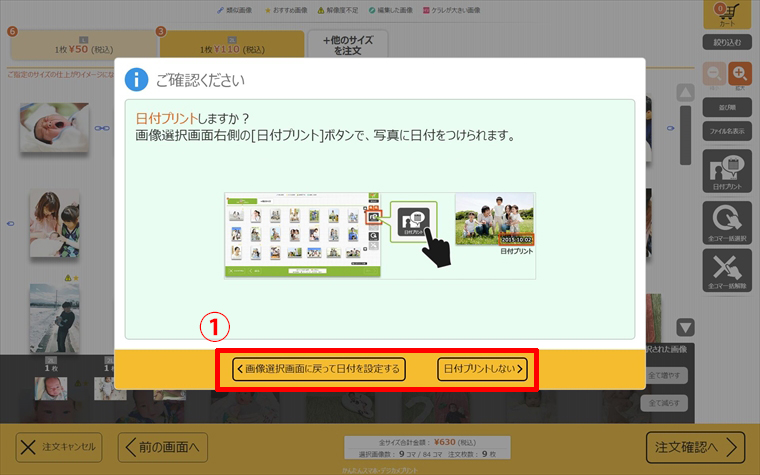760x475 pixels.
Task: Open the 並び順 sort order option
Action: tap(727, 107)
